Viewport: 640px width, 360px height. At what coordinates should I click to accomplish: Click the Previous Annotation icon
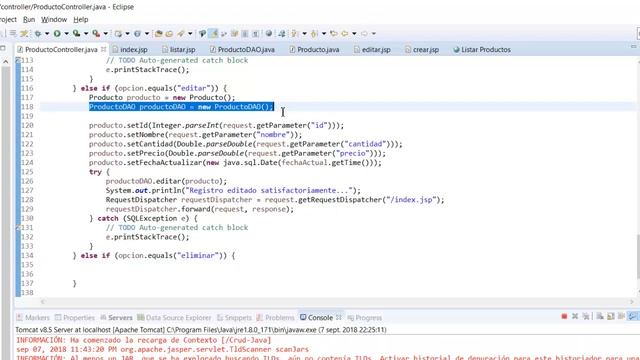pos(314,33)
